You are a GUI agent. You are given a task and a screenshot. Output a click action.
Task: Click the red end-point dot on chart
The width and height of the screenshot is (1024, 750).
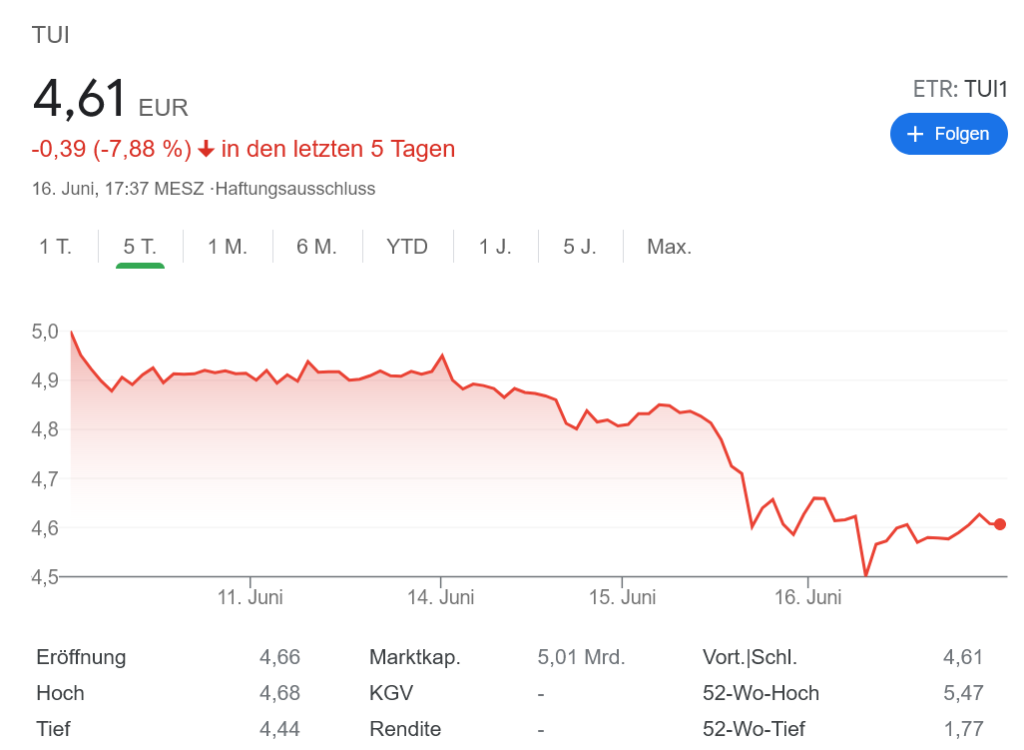(1000, 524)
